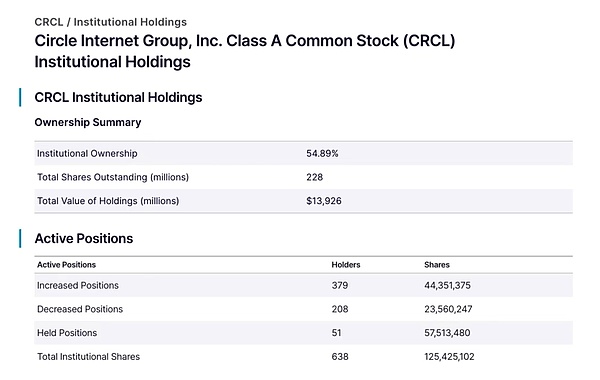Click the large Active Positions section heading
The height and width of the screenshot is (380, 600).
click(x=84, y=238)
